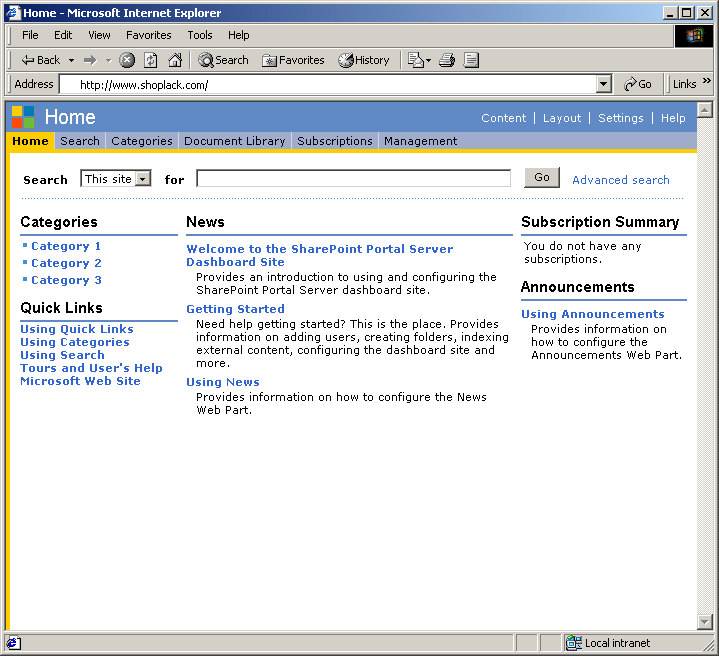Click the Back arrow toolbar button
This screenshot has width=719, height=656.
(x=40, y=60)
